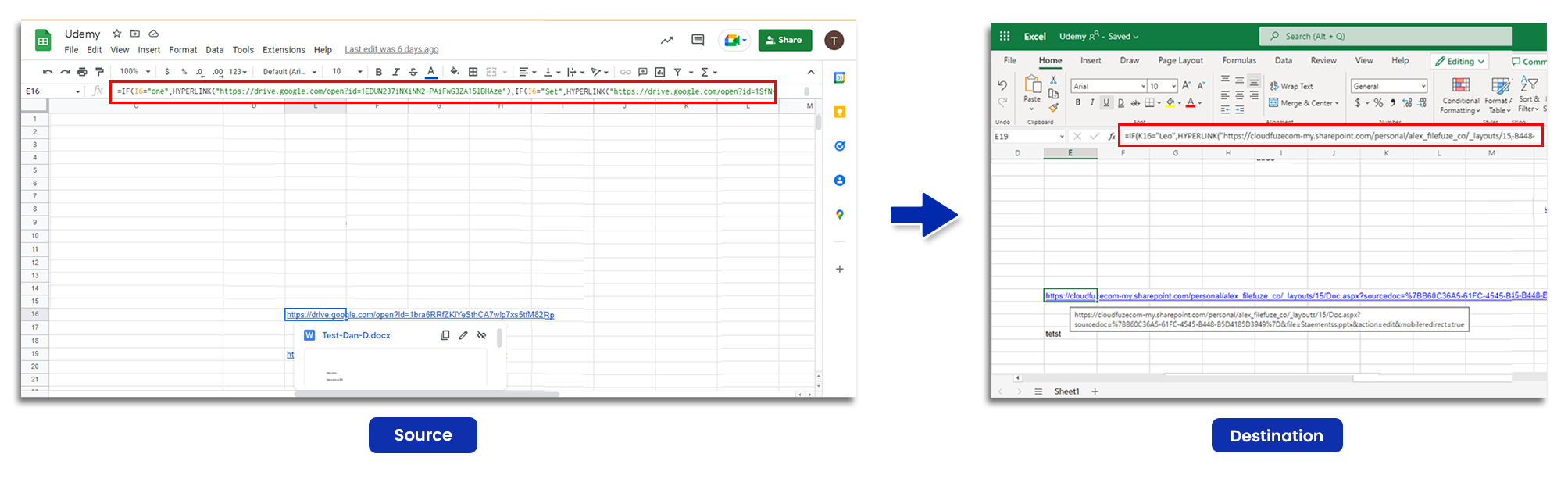Open Google Keep in Sheets side panel

(840, 112)
